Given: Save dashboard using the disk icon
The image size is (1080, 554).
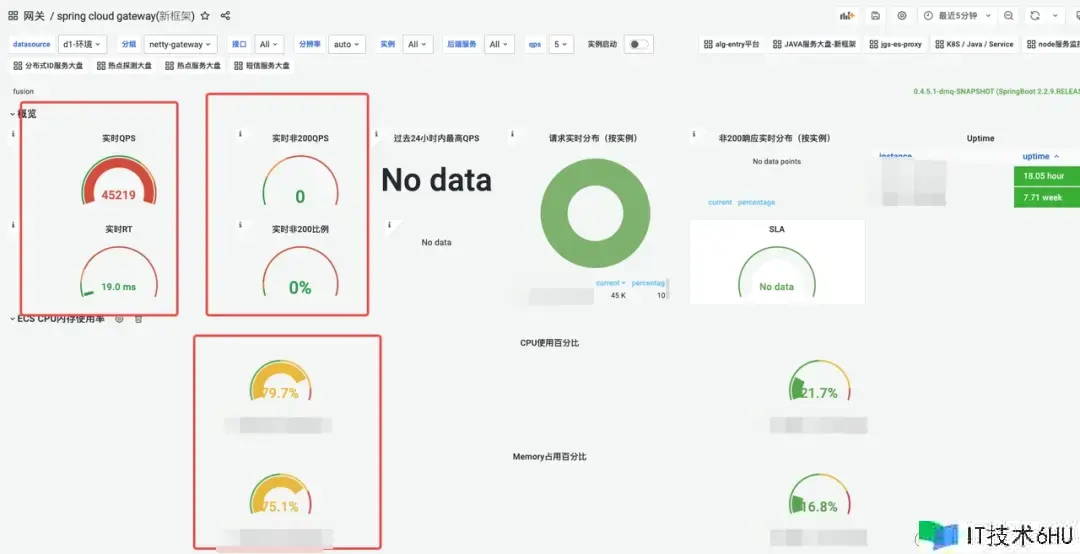Looking at the screenshot, I should coord(875,16).
